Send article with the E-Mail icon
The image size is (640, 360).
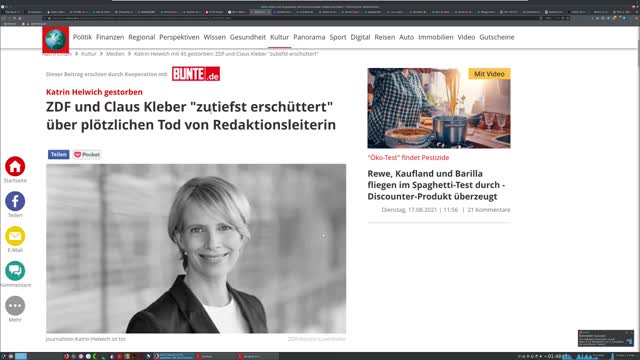pyautogui.click(x=15, y=236)
